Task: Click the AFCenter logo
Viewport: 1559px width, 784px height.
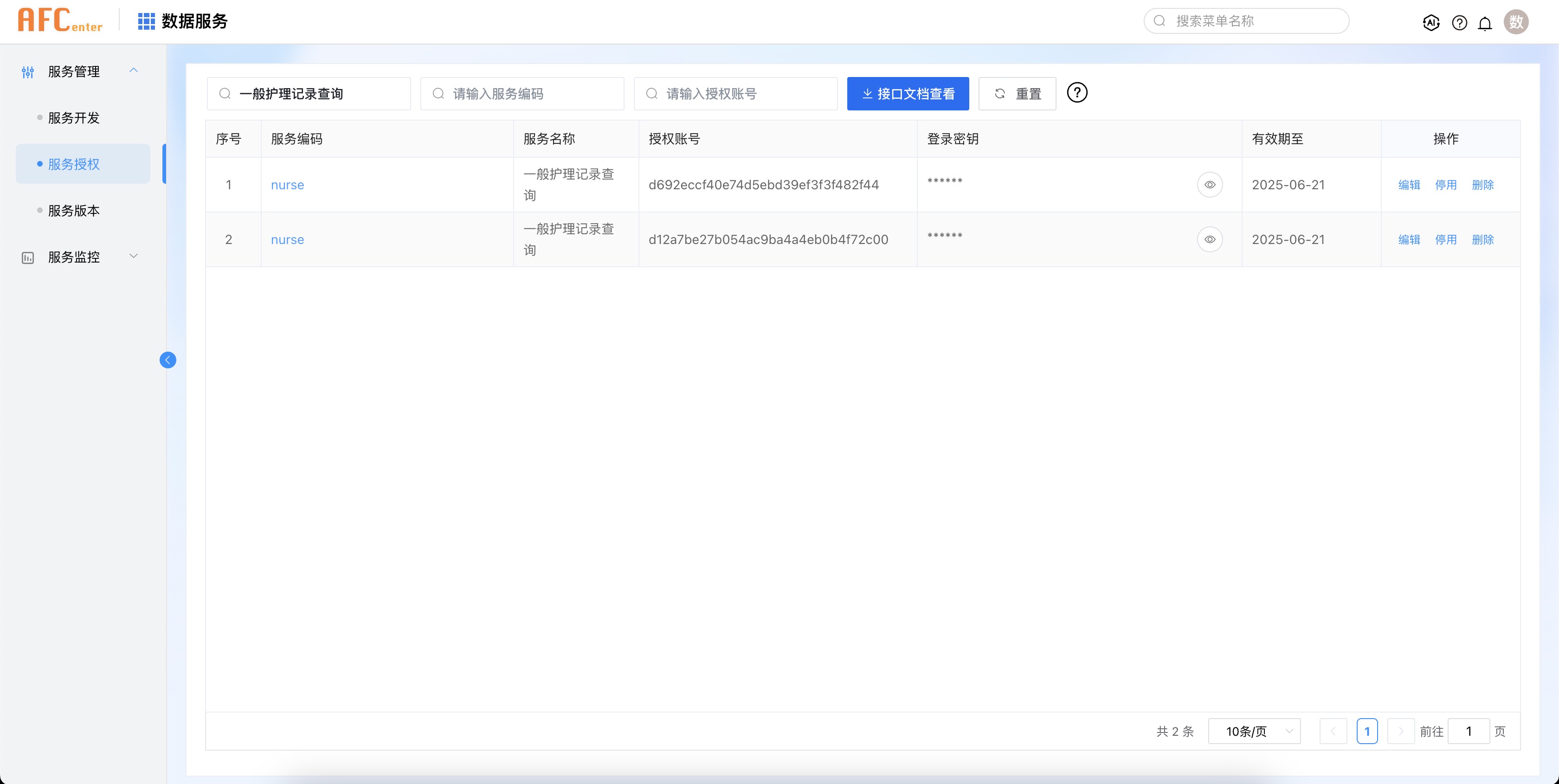Action: pos(60,20)
